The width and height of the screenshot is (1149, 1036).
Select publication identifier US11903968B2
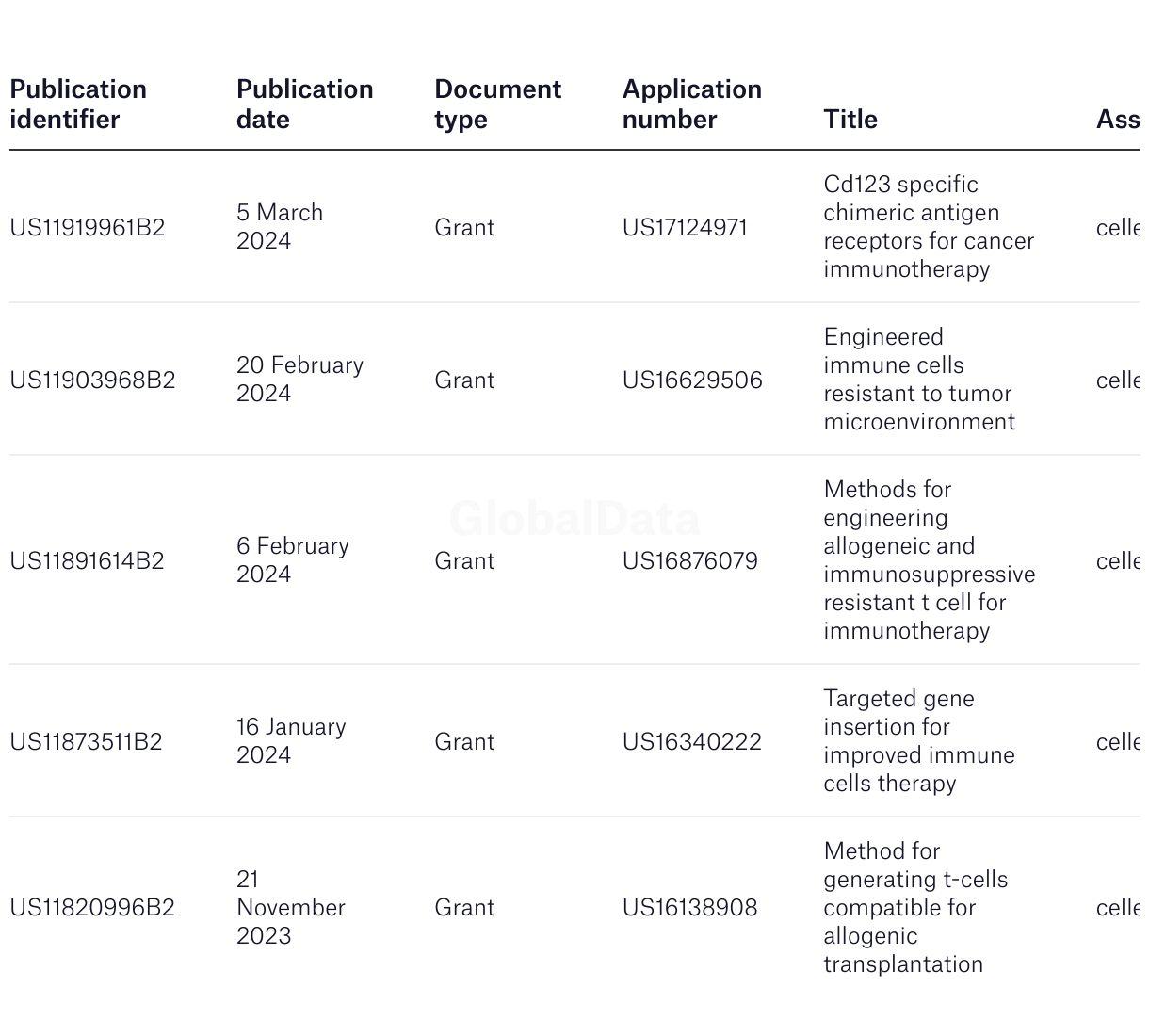click(x=92, y=380)
